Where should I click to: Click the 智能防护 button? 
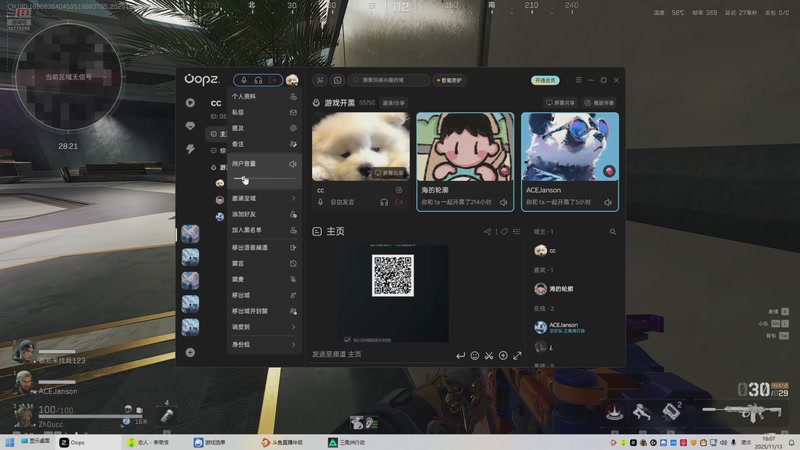tap(449, 80)
